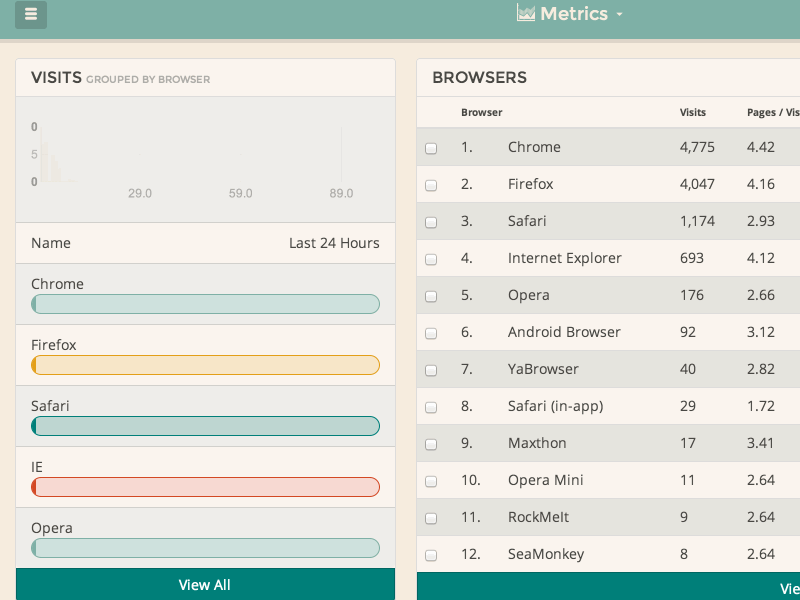Tick the Safari row checkbox in Browsers
Viewport: 800px width, 600px height.
click(x=431, y=222)
